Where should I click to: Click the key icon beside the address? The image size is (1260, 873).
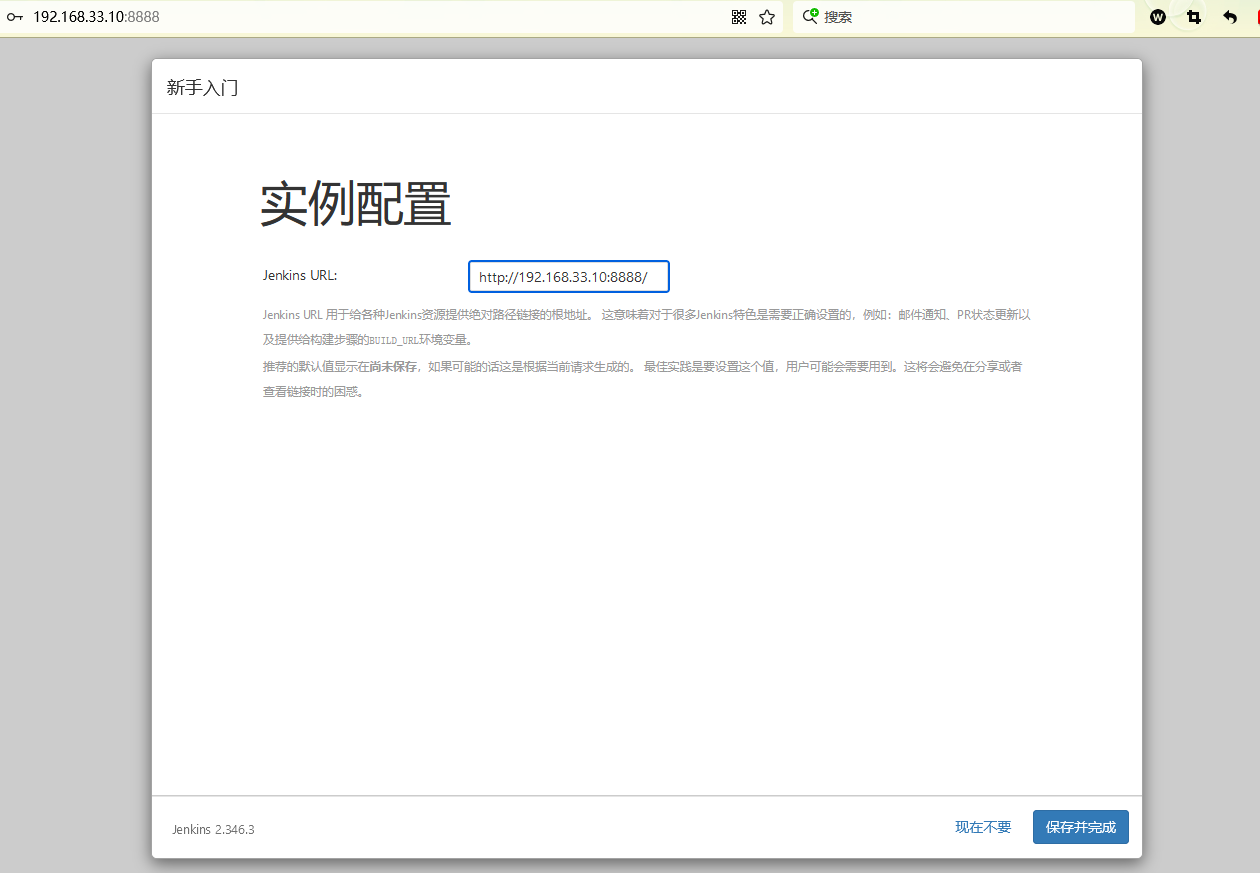click(x=15, y=17)
